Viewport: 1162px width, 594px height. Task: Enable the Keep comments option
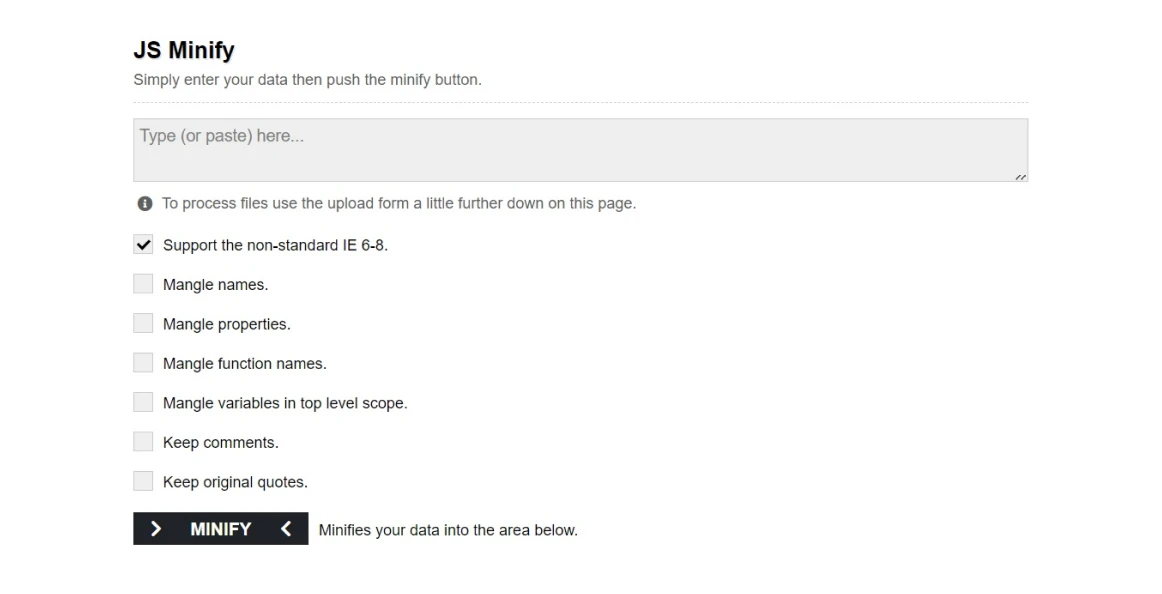point(142,441)
